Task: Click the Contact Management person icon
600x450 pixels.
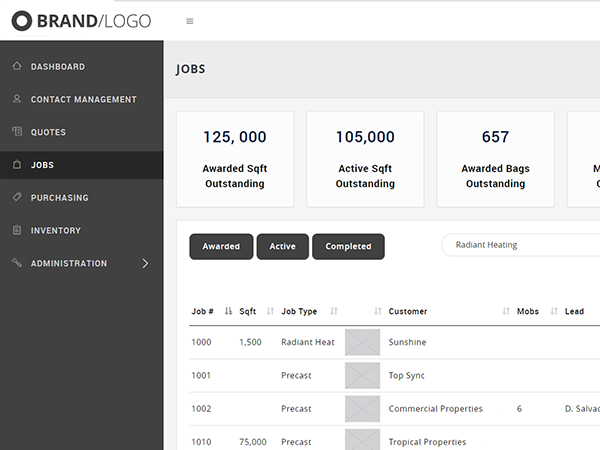Action: (17, 99)
